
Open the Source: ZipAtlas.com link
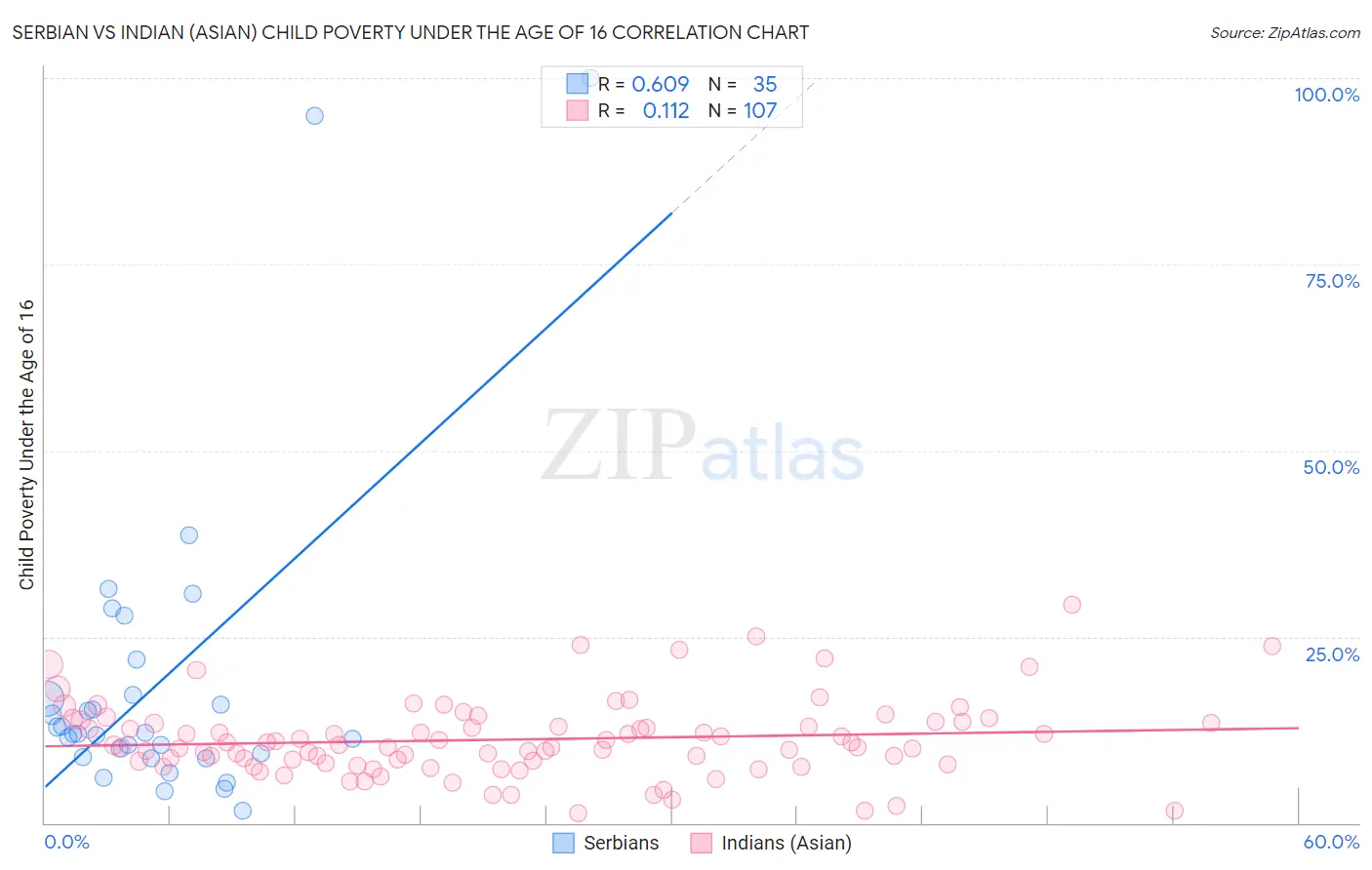click(x=1284, y=32)
